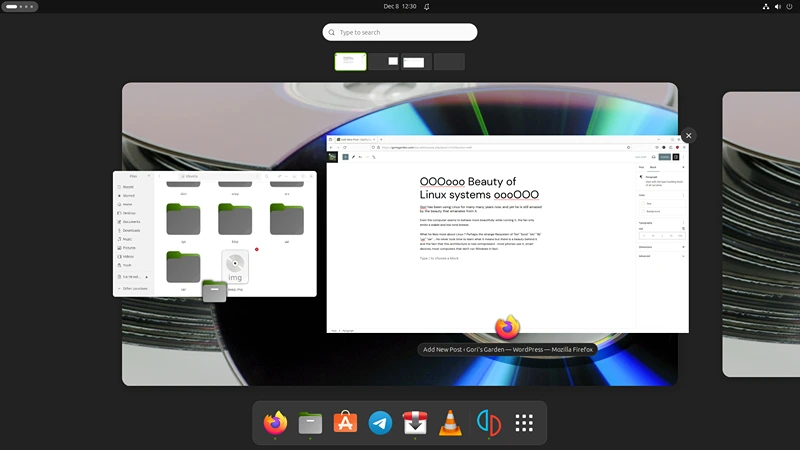Click the Undo arrow in the WordPress toolbar
The width and height of the screenshot is (800, 450).
tap(360, 157)
